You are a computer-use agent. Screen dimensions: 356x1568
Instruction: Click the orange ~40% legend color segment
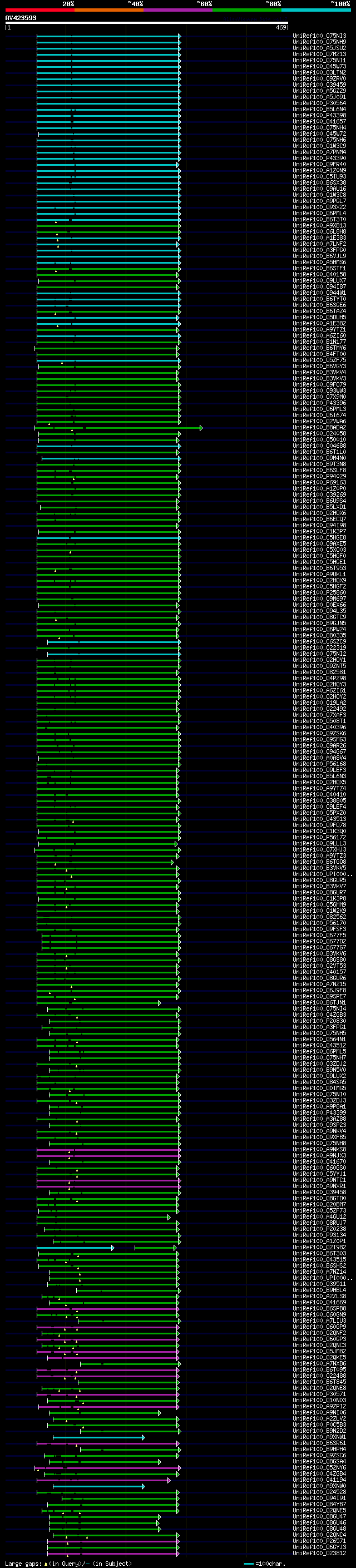point(110,10)
